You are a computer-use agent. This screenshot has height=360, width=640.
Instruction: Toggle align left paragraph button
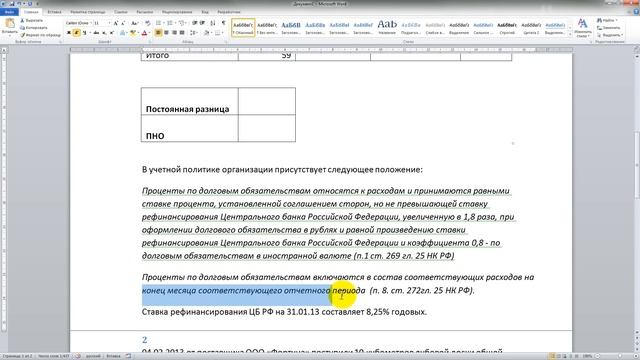(158, 33)
